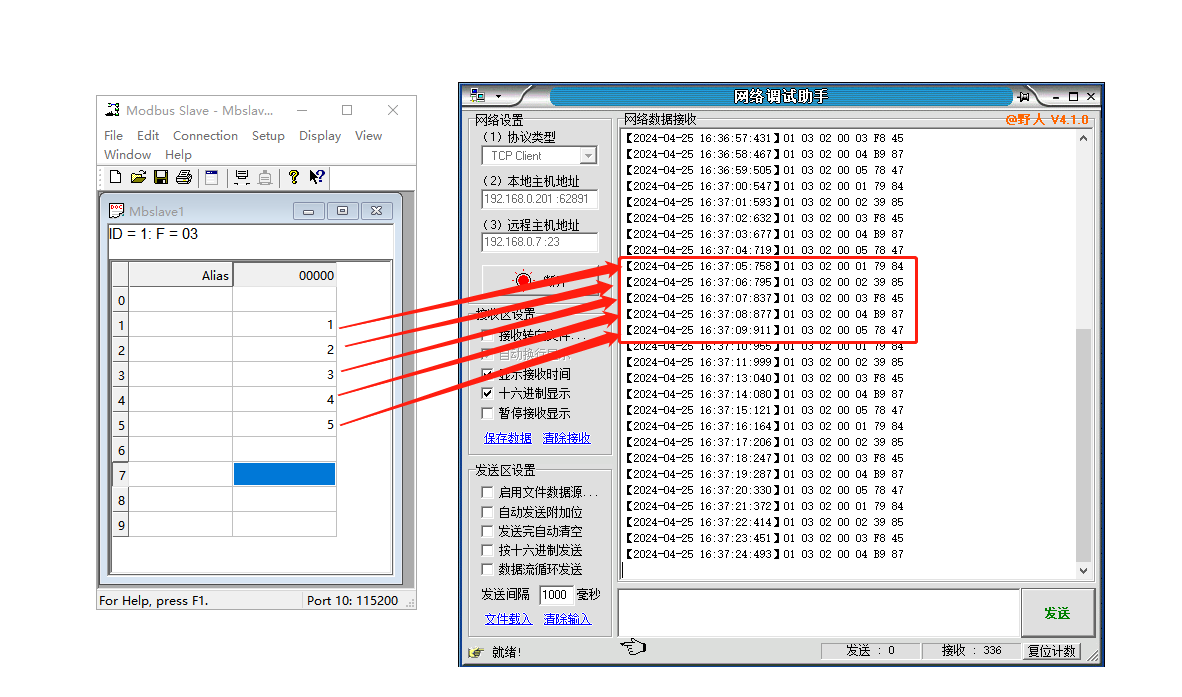1182x697 pixels.
Task: Click the Save floppy disk icon in Modbus Slave
Action: point(161,177)
